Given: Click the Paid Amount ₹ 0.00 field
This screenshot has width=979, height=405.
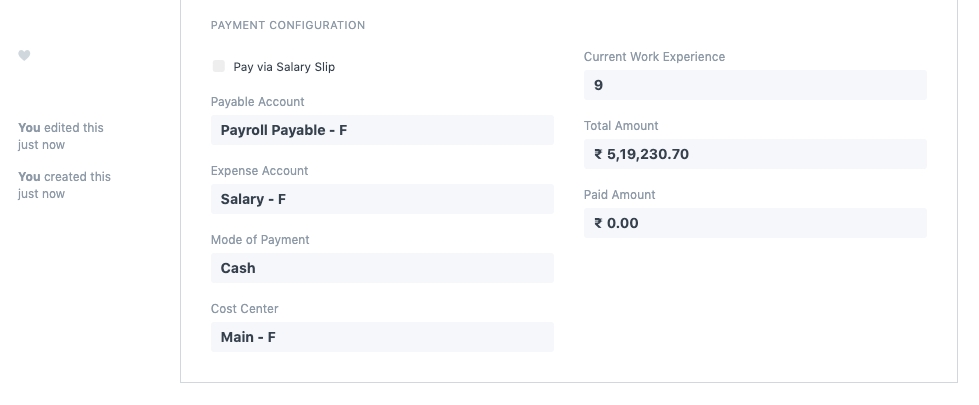Looking at the screenshot, I should coord(754,223).
